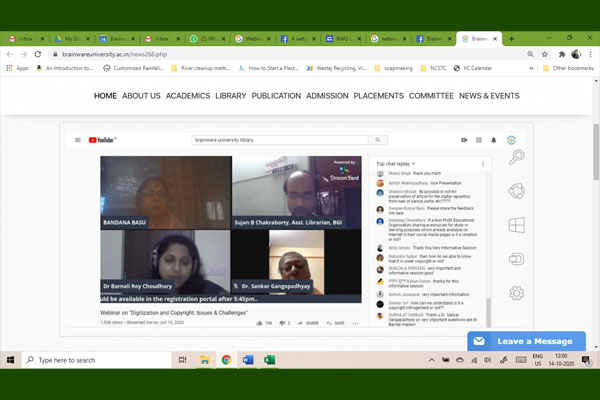Open the Windows Start menu

pyautogui.click(x=10, y=360)
